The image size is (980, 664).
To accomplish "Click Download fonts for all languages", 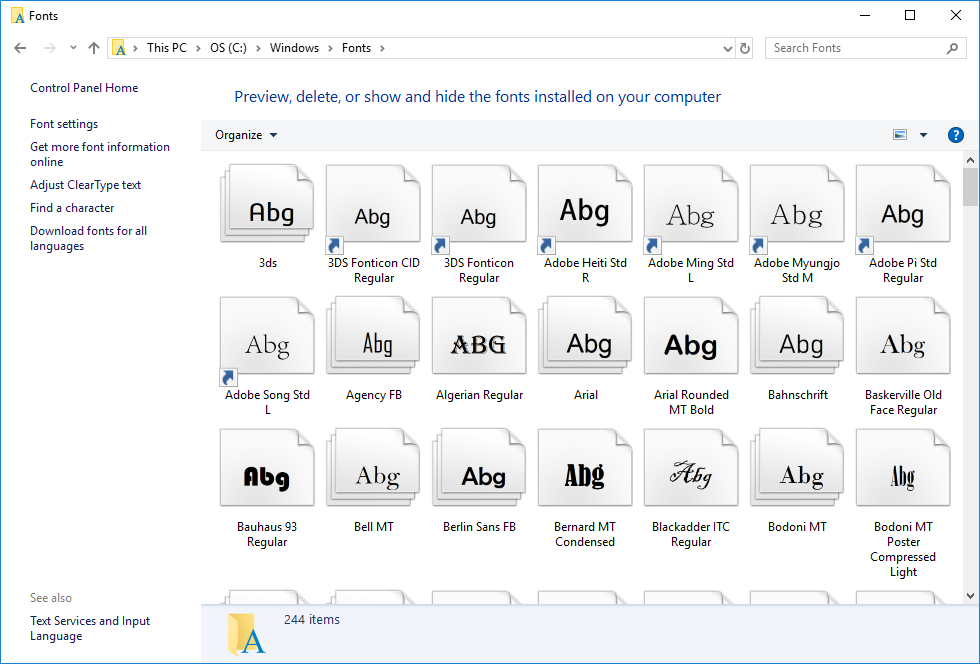I will [89, 238].
